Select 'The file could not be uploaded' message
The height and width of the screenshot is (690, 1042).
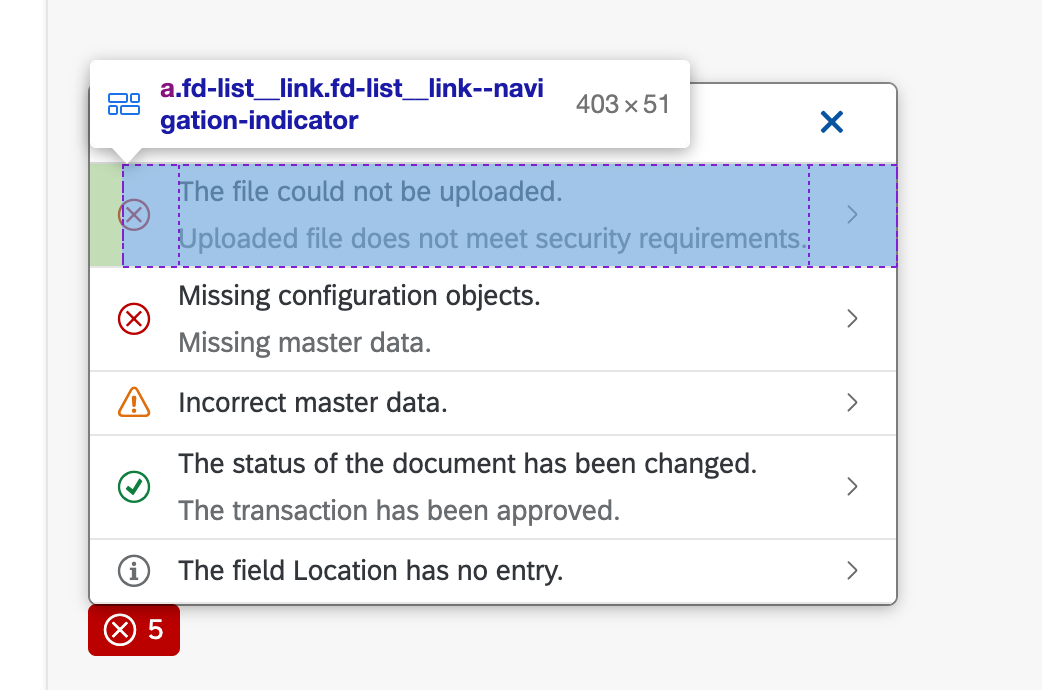(370, 191)
